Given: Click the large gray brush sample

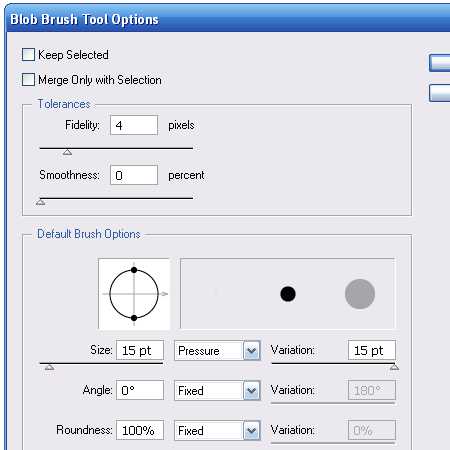Looking at the screenshot, I should (360, 294).
